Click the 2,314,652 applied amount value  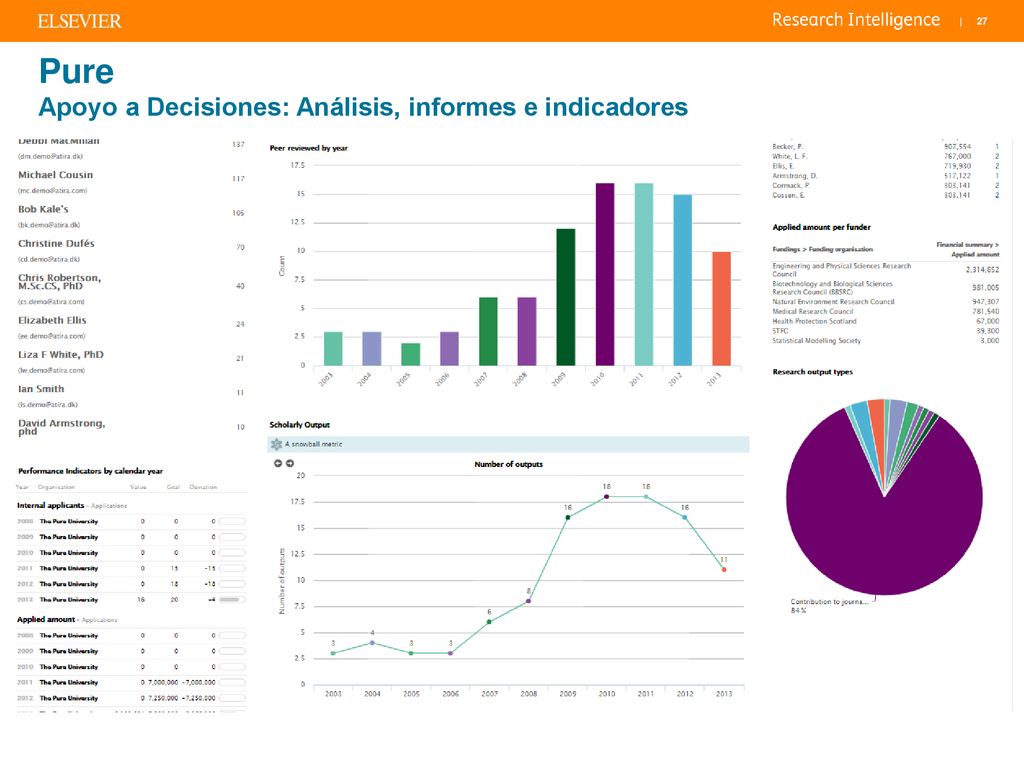click(982, 270)
